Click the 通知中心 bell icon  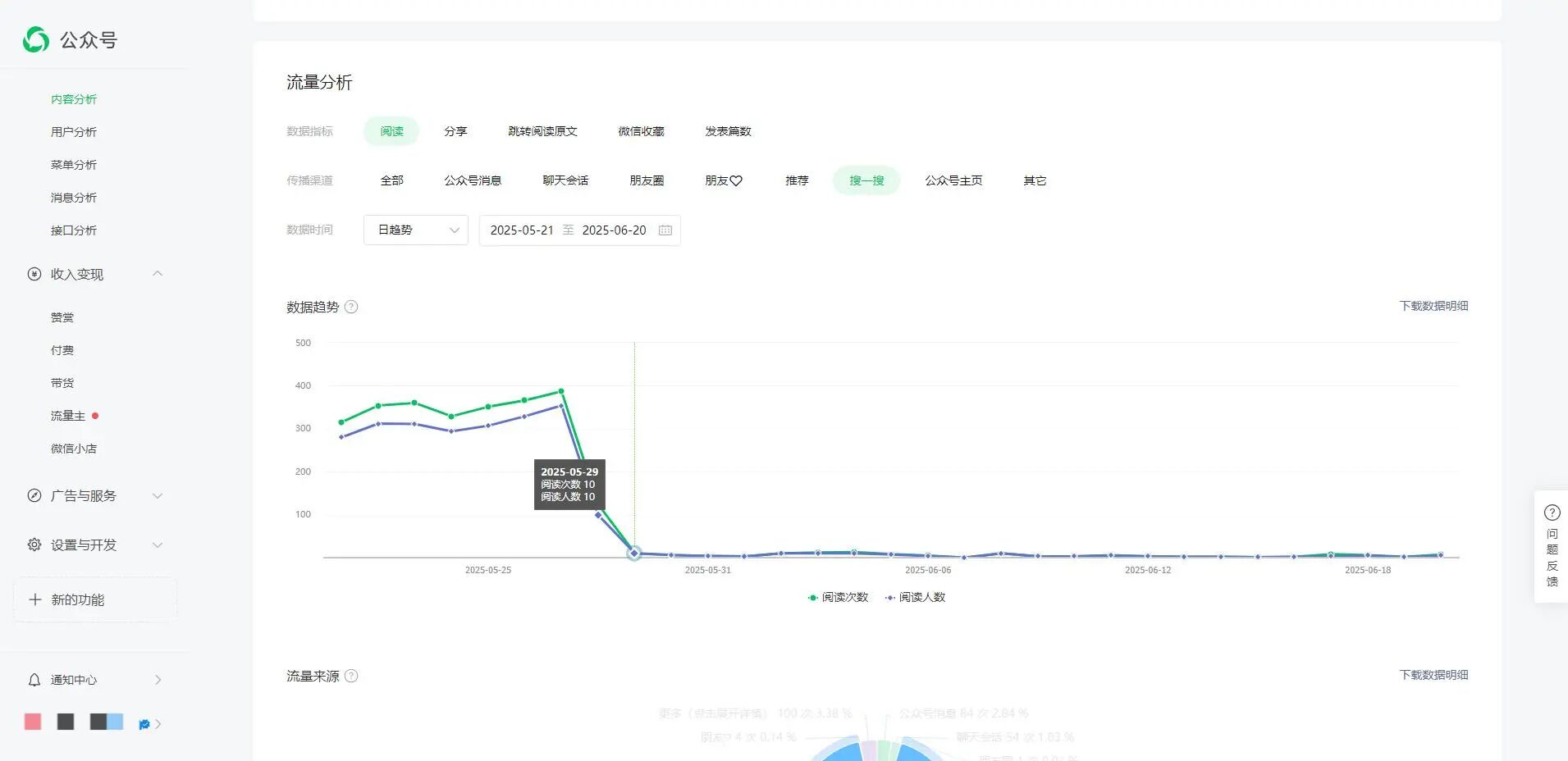point(34,680)
